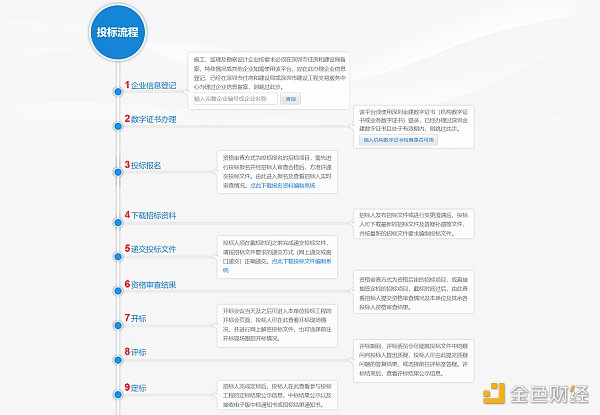Select step 3 投标报名
This screenshot has width=600, height=415.
point(145,165)
